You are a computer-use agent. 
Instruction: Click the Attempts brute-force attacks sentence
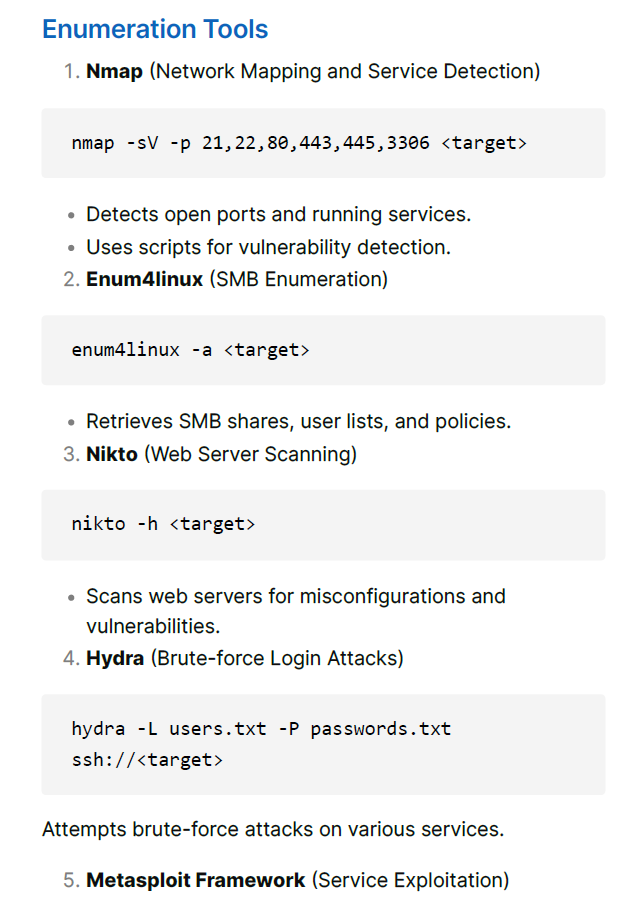[273, 829]
